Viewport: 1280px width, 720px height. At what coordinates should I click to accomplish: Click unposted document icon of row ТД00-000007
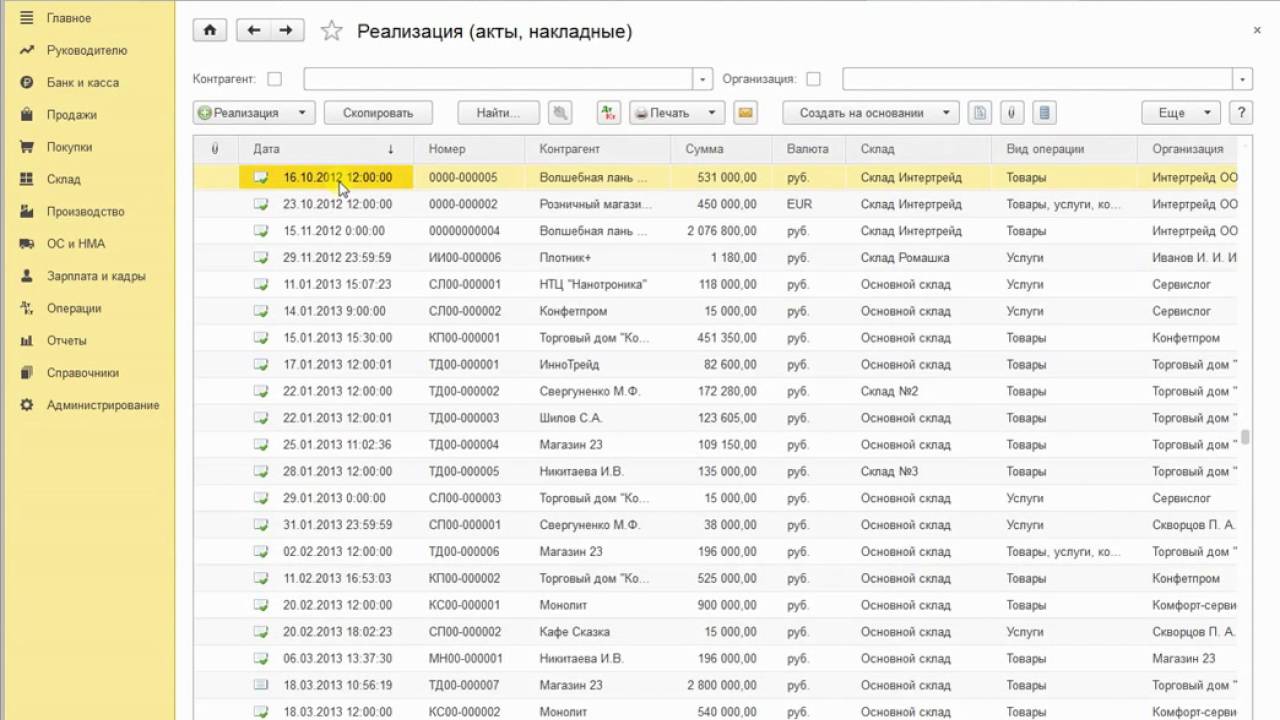point(261,685)
